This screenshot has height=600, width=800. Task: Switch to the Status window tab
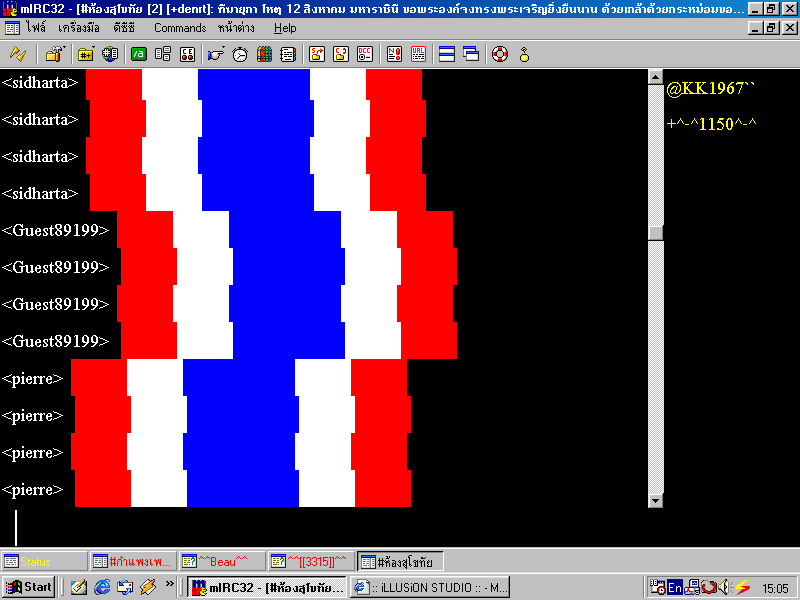pyautogui.click(x=44, y=562)
